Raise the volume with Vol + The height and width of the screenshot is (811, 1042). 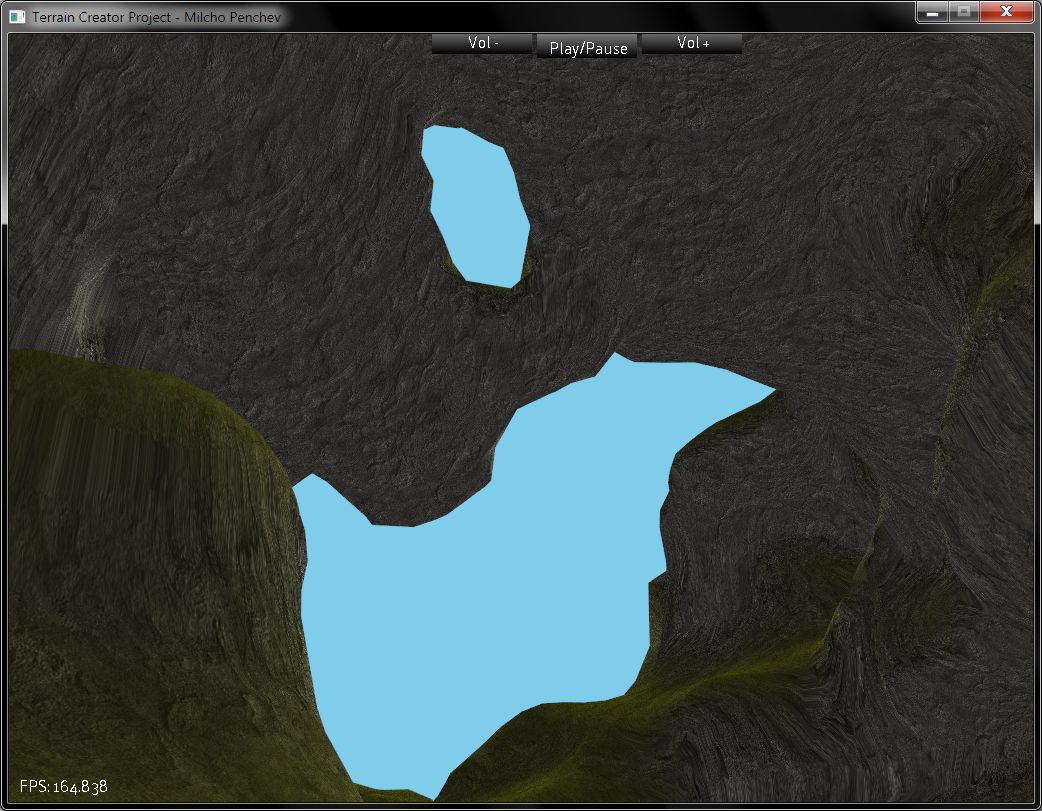[692, 43]
